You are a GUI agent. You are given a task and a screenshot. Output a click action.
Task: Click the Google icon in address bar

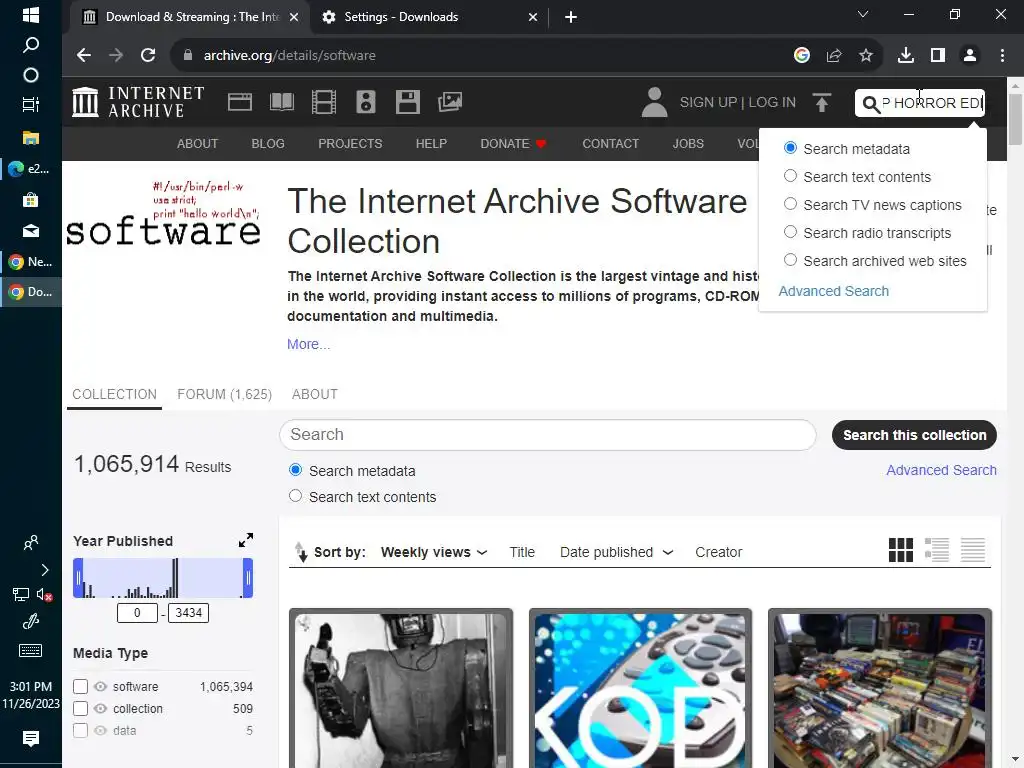802,56
